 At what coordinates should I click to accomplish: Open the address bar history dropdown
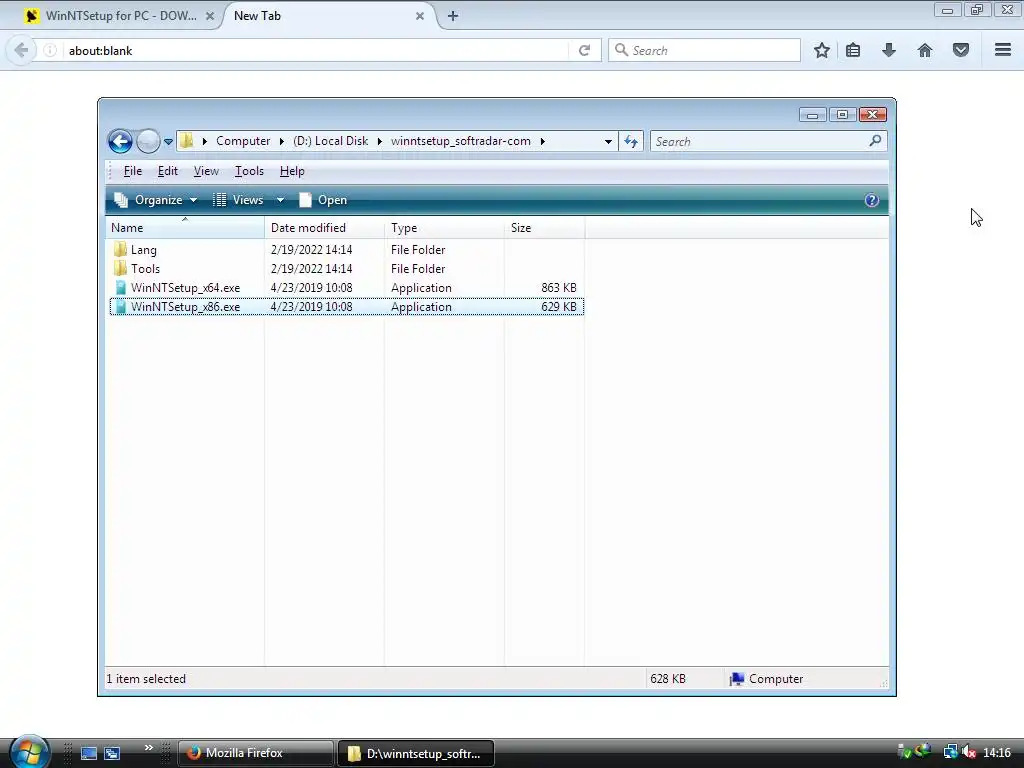[x=608, y=142]
